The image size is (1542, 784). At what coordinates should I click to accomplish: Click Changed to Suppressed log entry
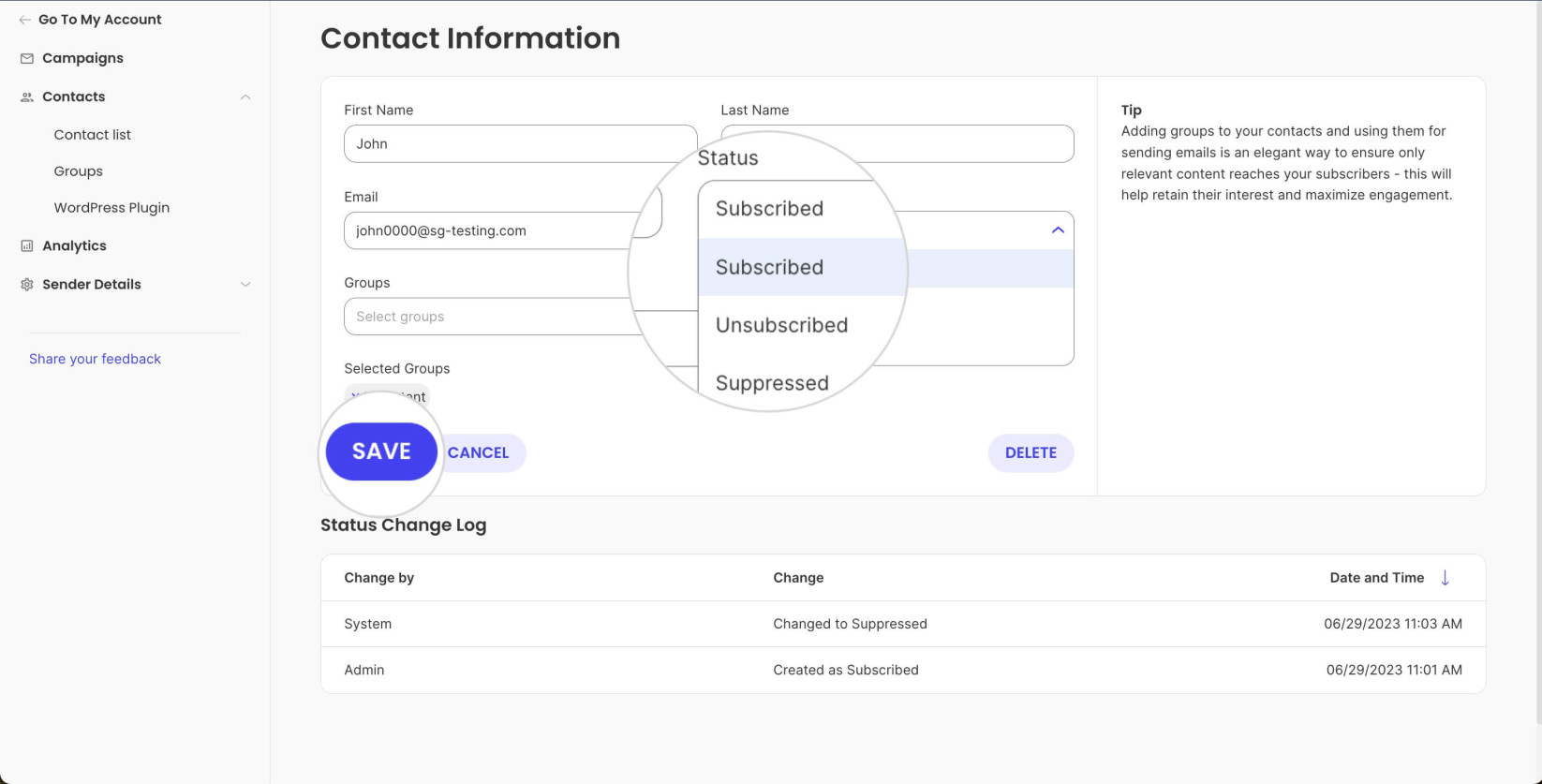[850, 624]
